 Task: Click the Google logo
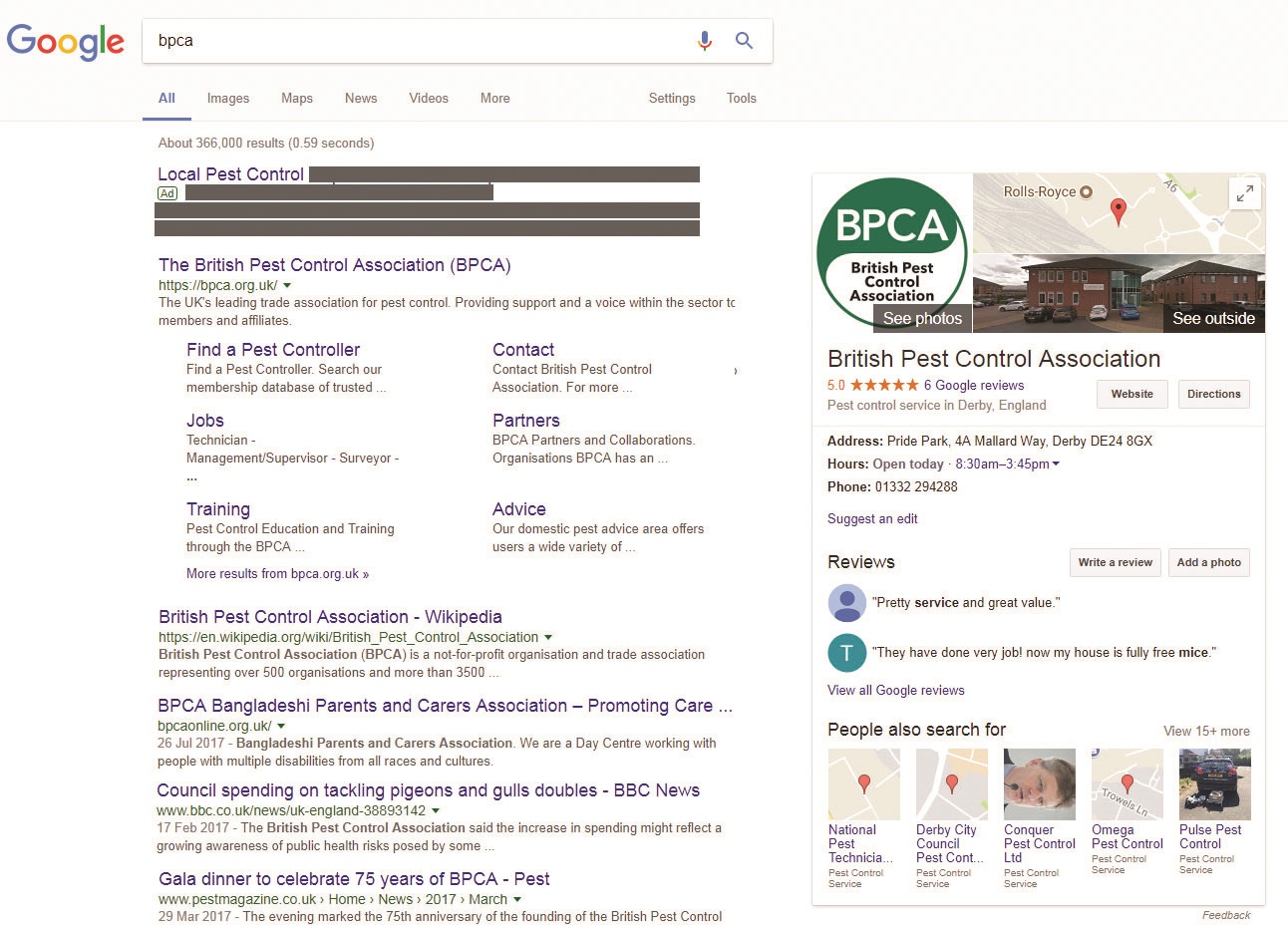point(66,42)
